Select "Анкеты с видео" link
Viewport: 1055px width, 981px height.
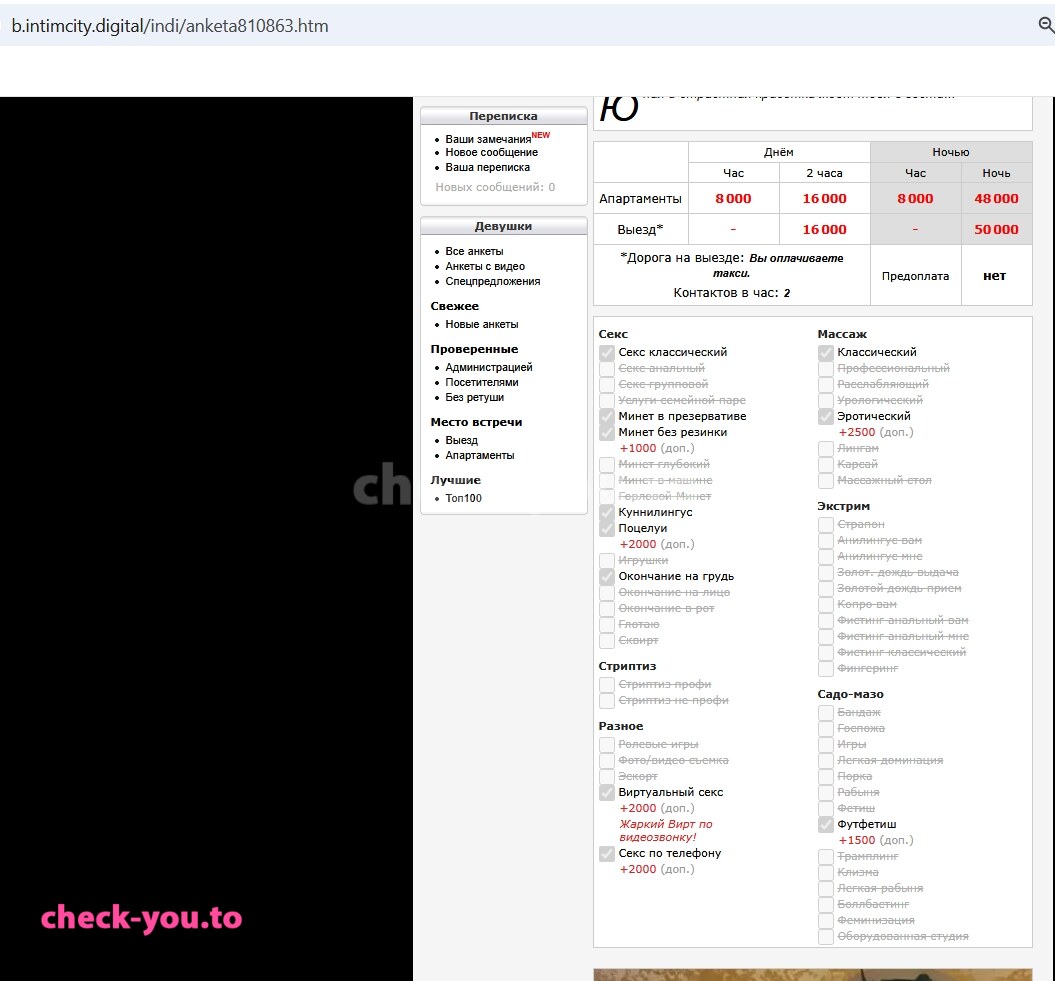(484, 266)
